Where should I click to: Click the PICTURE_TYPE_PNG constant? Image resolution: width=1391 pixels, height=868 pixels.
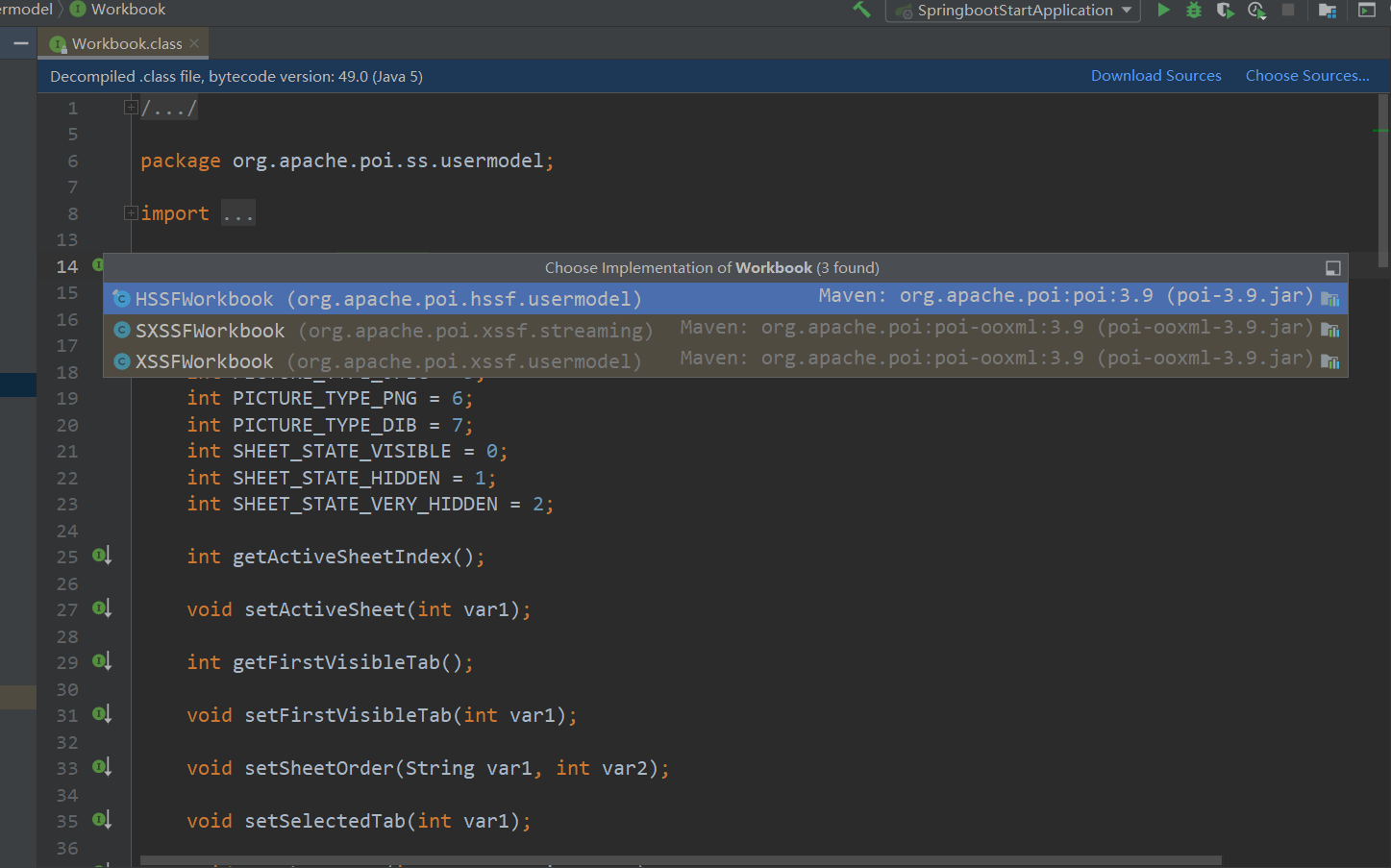pyautogui.click(x=325, y=398)
